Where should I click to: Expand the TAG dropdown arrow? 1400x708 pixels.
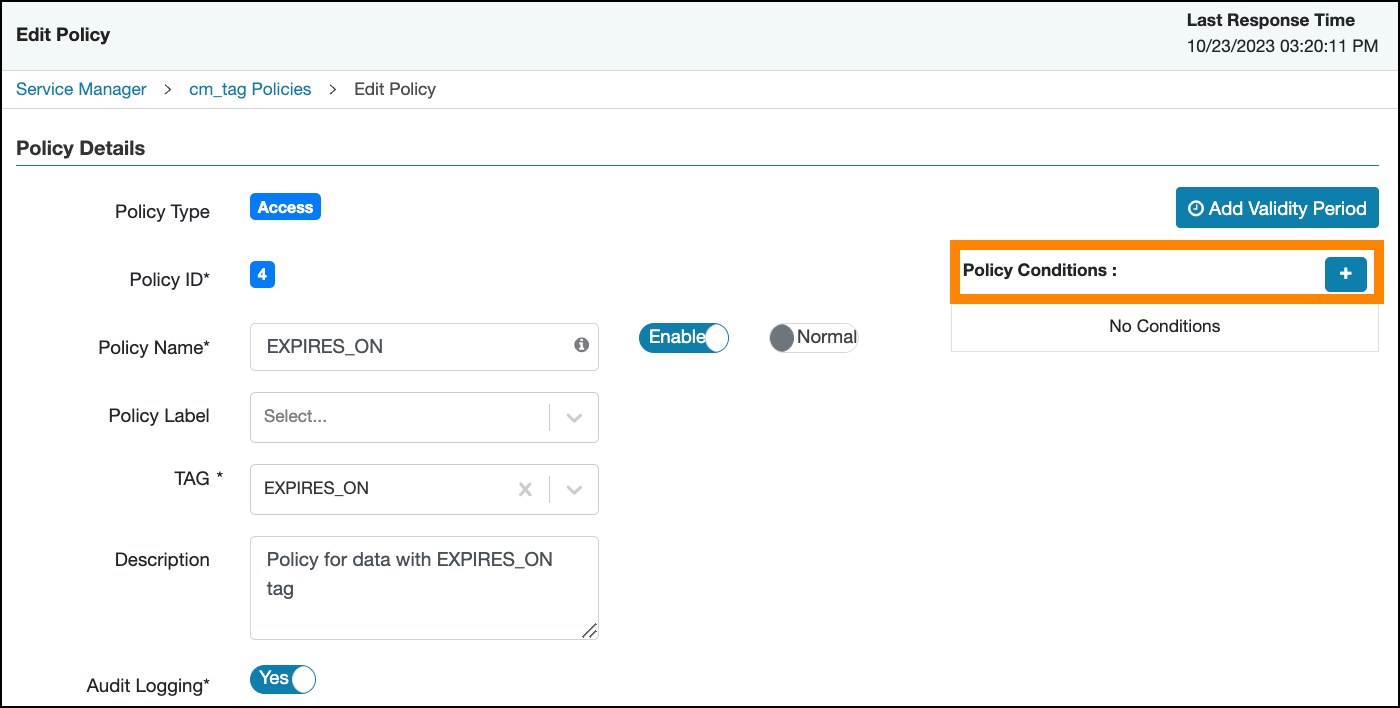(x=574, y=489)
